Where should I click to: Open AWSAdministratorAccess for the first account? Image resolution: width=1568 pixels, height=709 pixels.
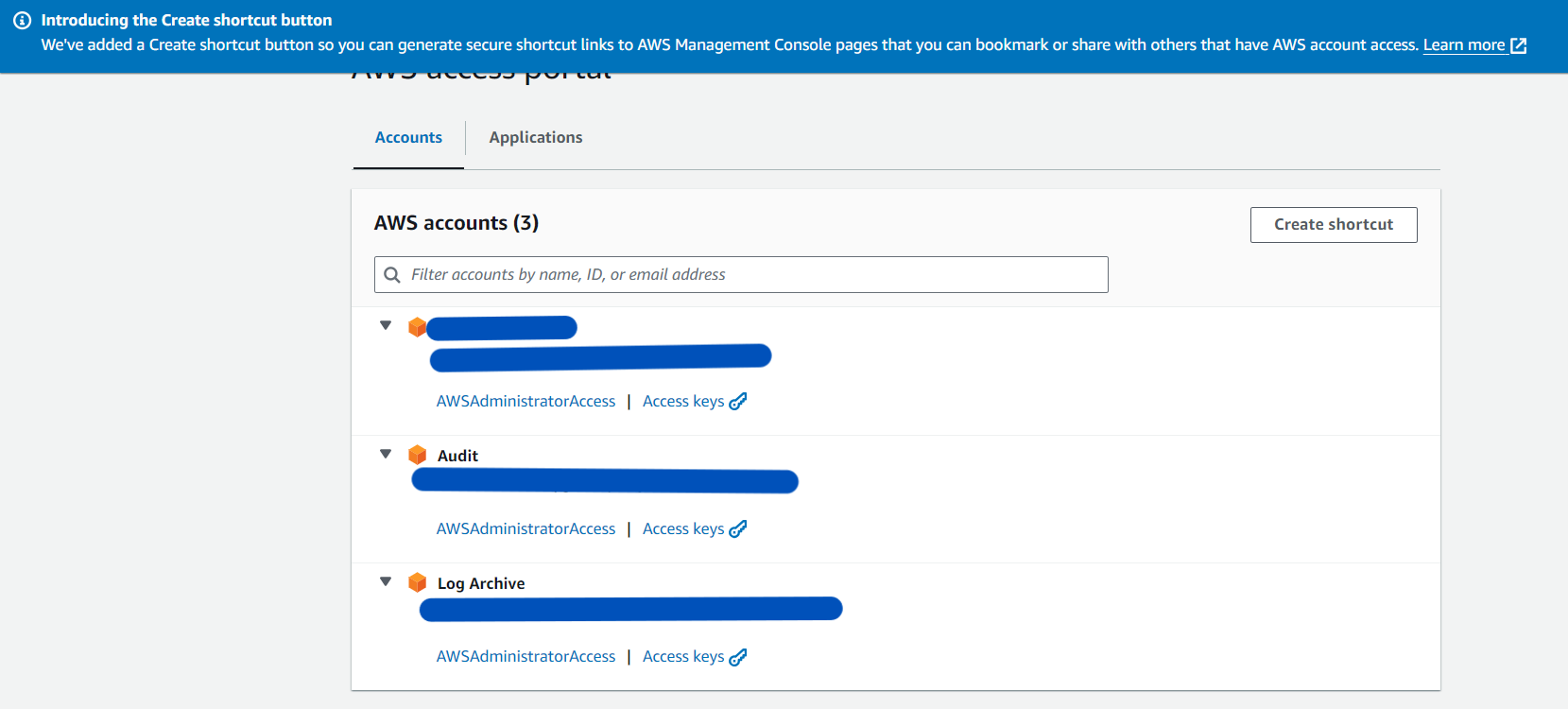(526, 402)
